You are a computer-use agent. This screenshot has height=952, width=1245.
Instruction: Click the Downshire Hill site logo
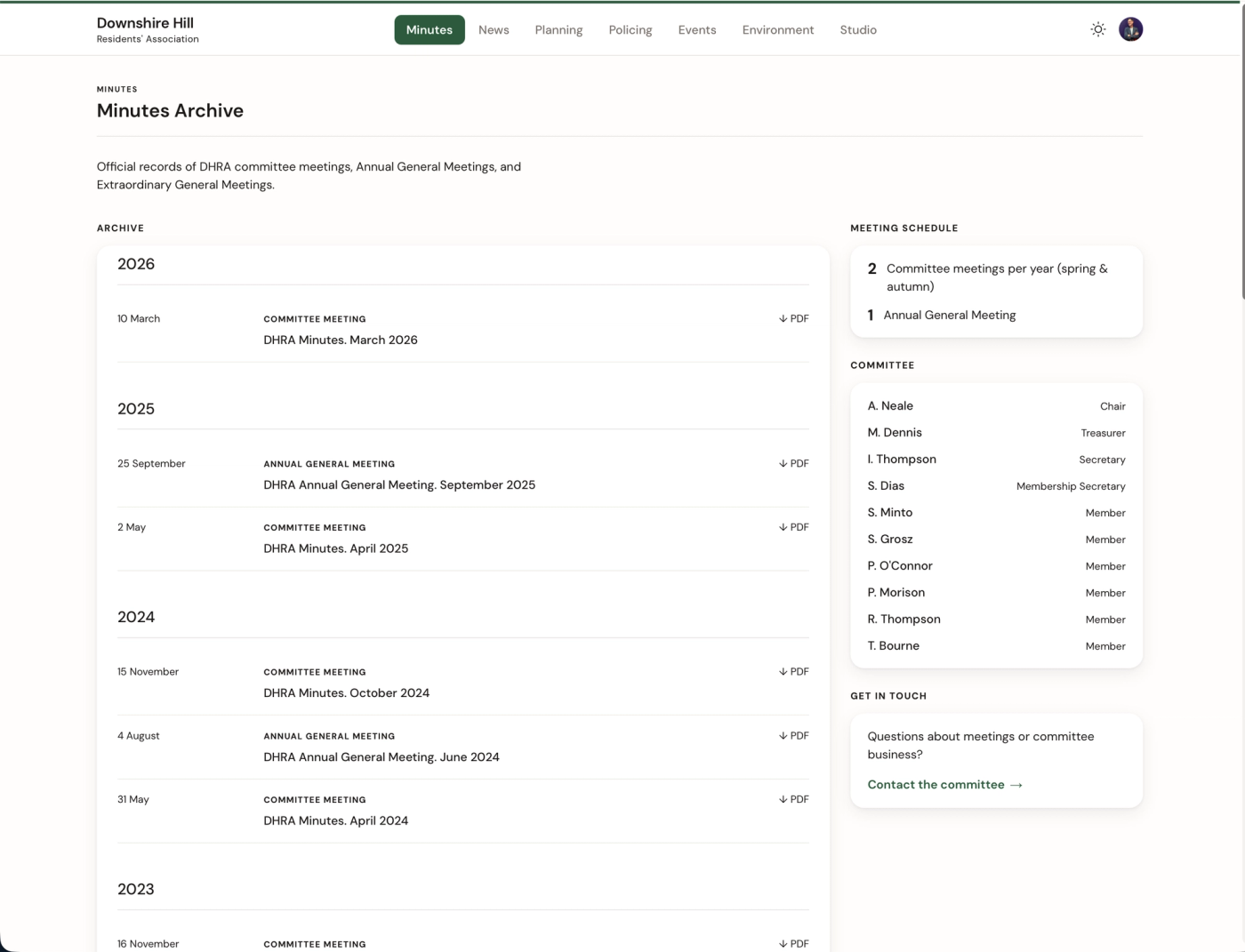click(148, 29)
